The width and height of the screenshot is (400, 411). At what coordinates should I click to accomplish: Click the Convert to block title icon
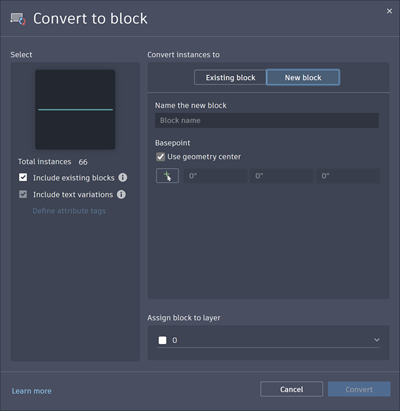18,19
